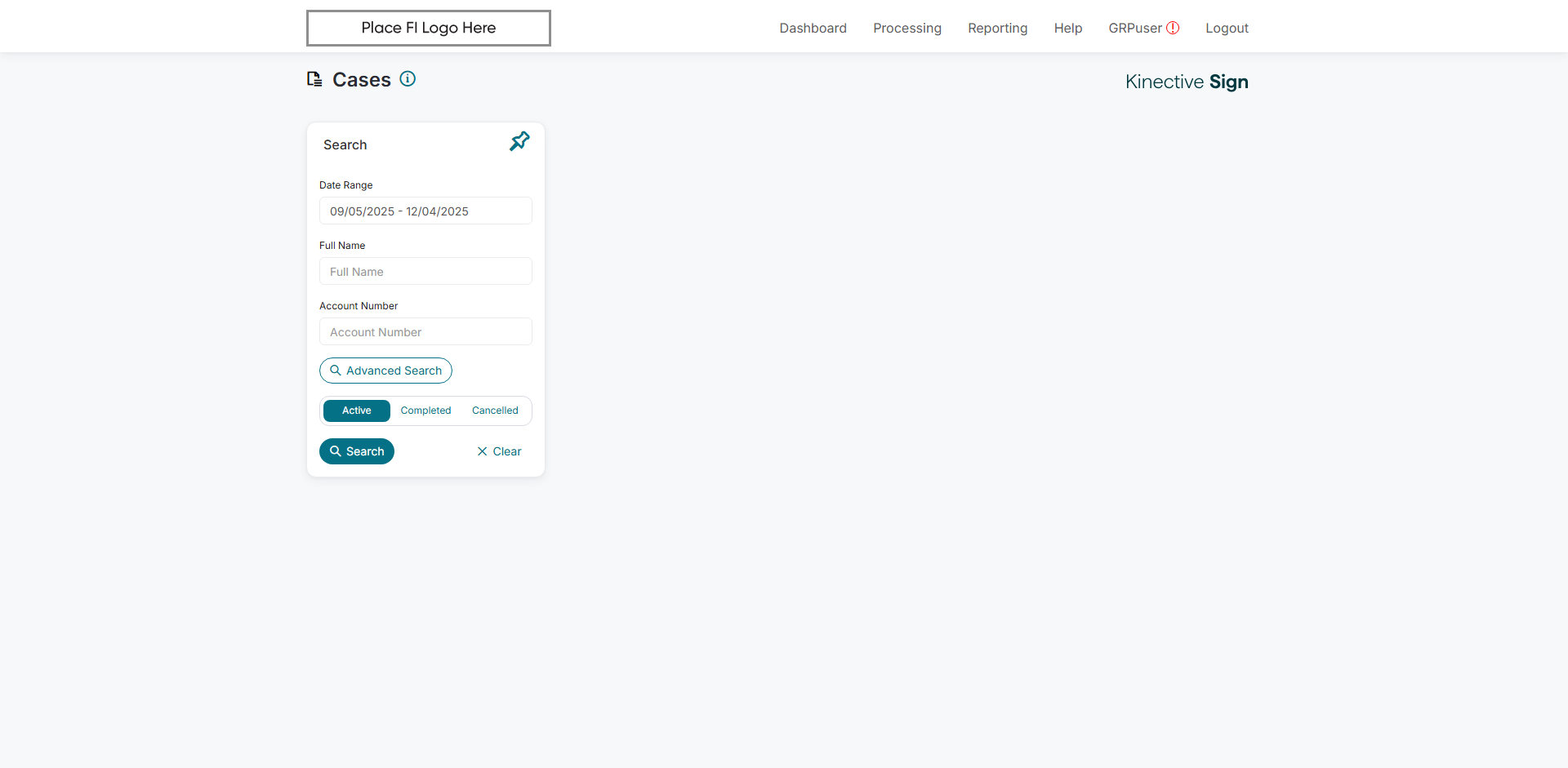1568x768 pixels.
Task: Open the Dashboard menu
Action: click(813, 28)
